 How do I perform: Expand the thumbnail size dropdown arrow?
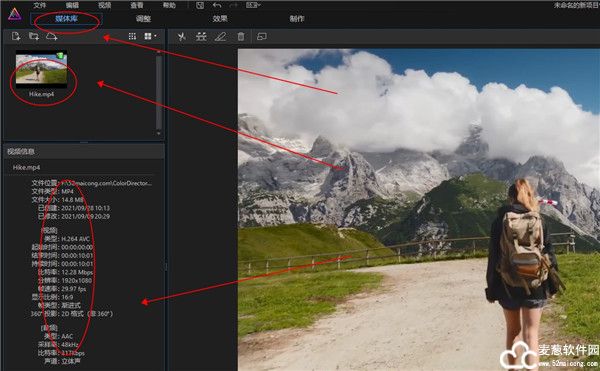click(155, 36)
